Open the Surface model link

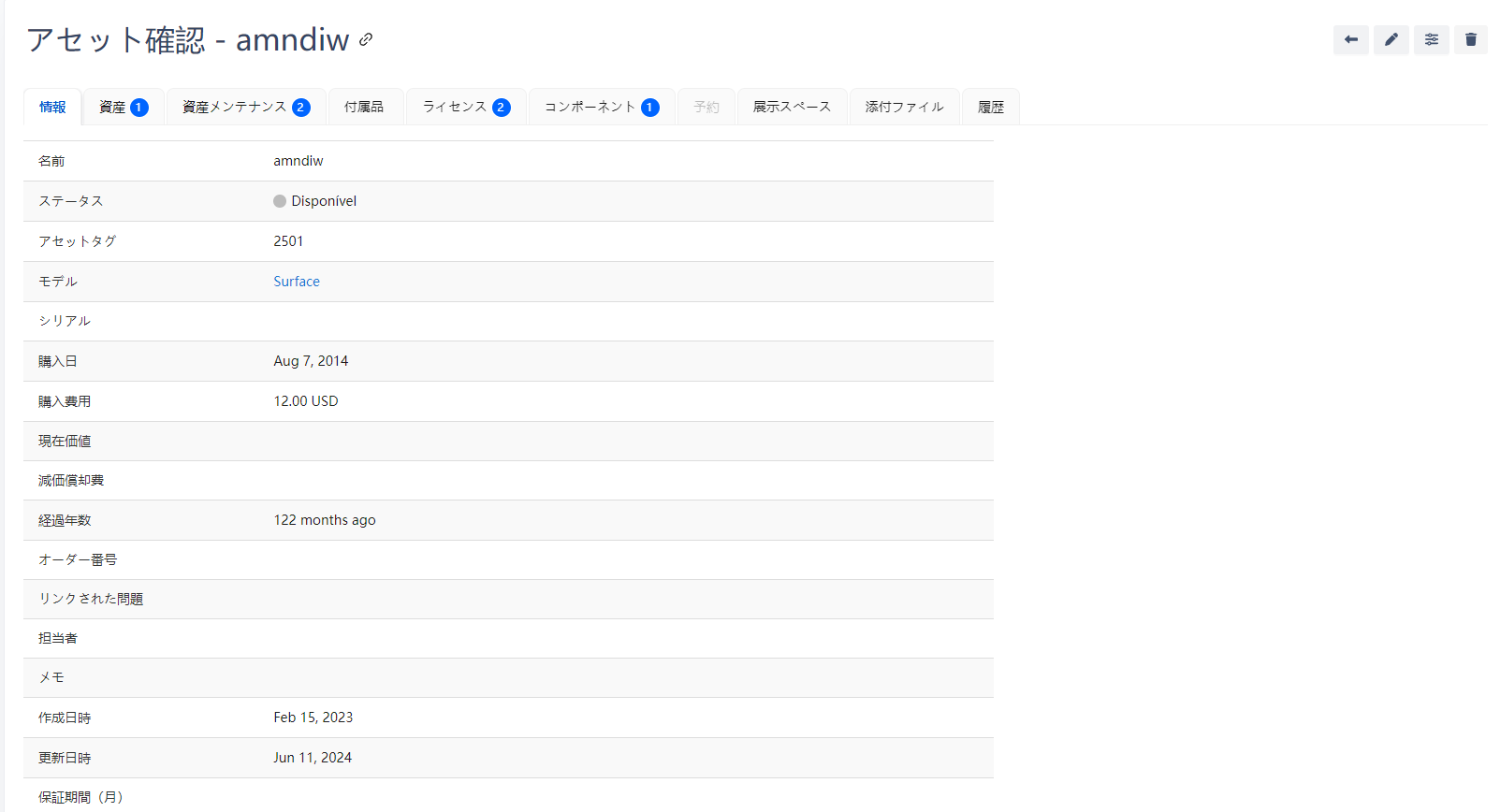pyautogui.click(x=297, y=282)
